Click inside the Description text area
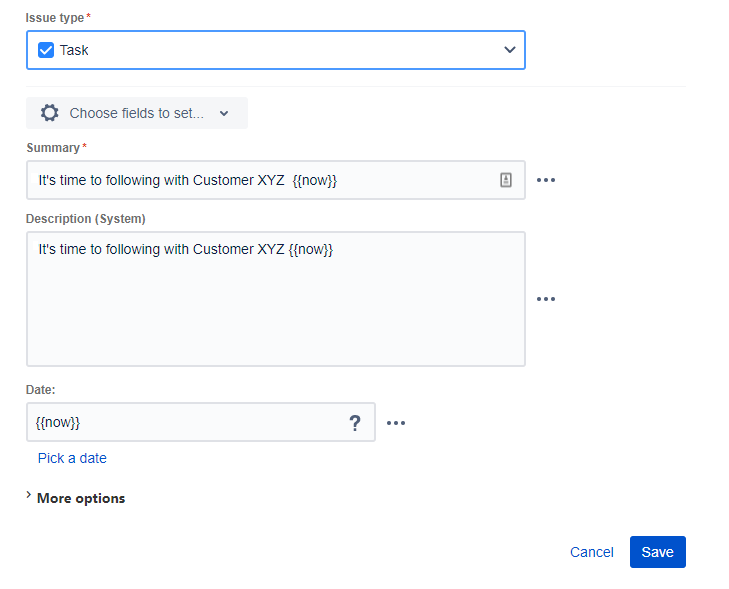The height and width of the screenshot is (589, 729). click(275, 310)
